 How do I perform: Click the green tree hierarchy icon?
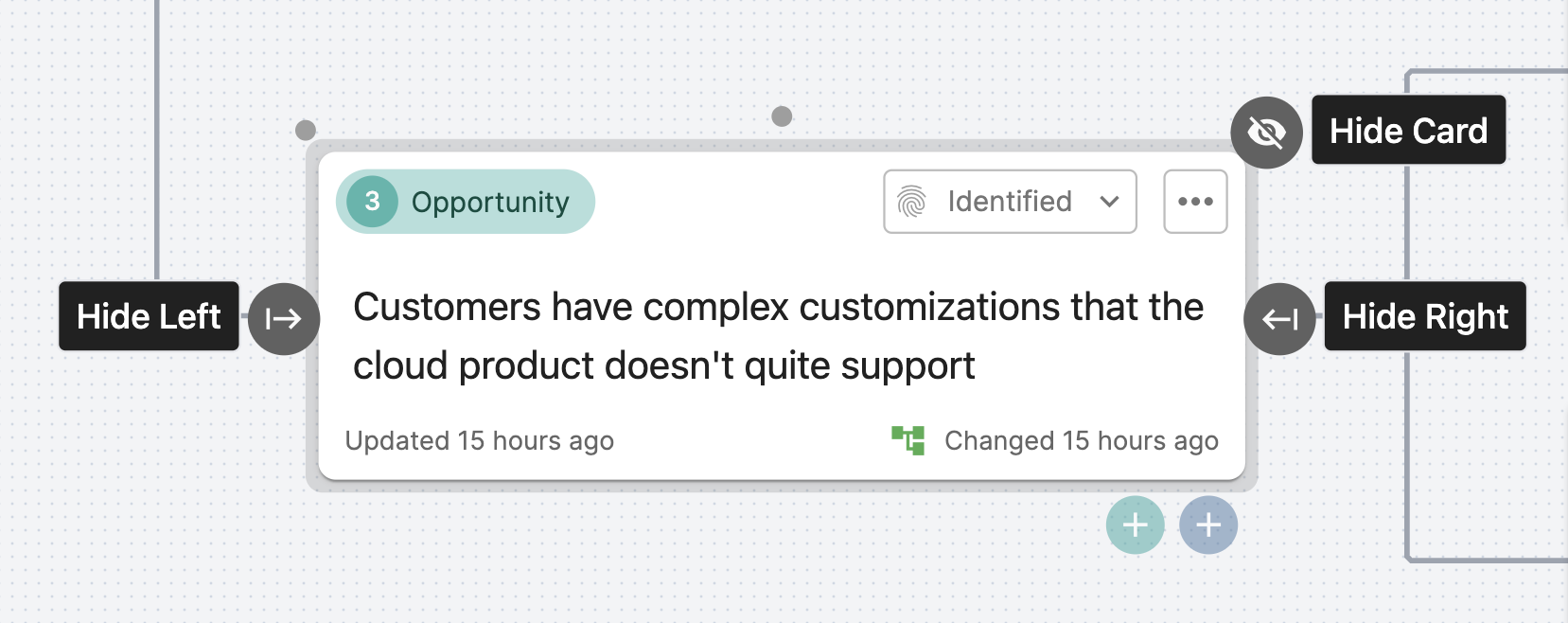pyautogui.click(x=908, y=440)
